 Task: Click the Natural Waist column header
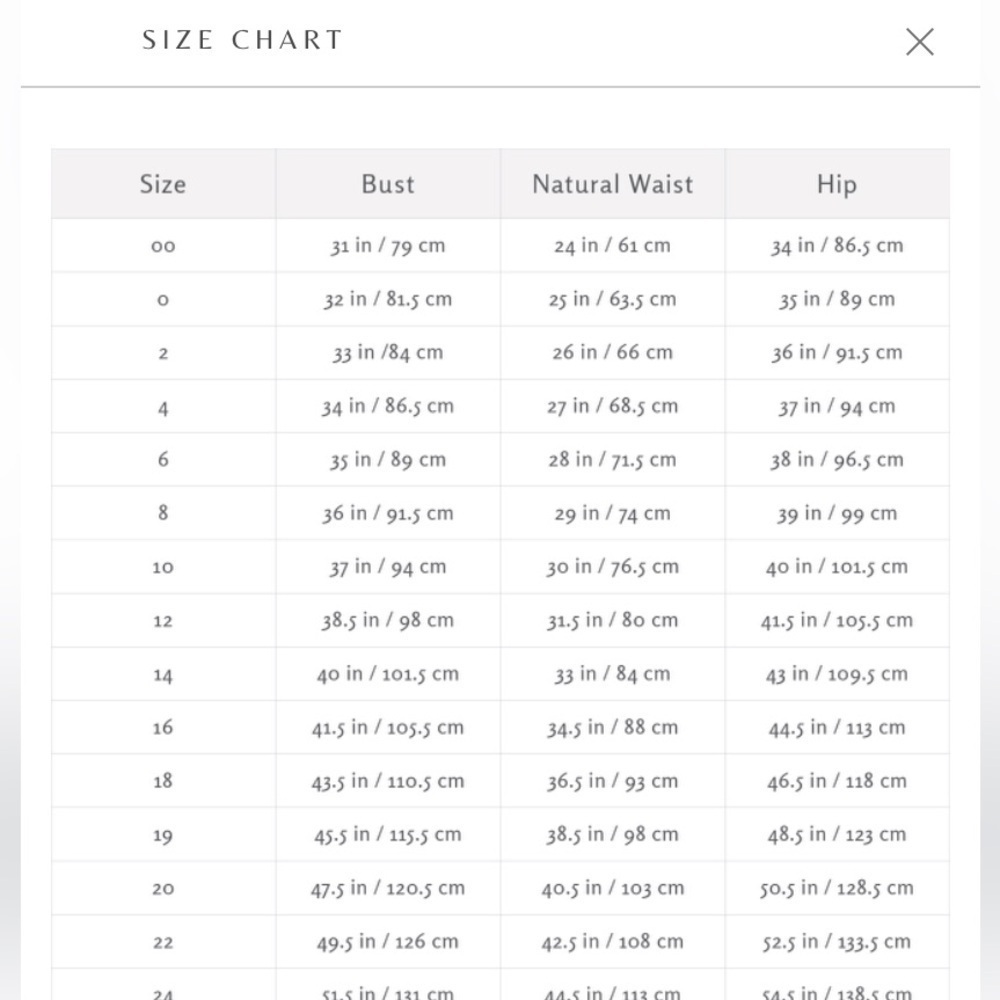(612, 184)
